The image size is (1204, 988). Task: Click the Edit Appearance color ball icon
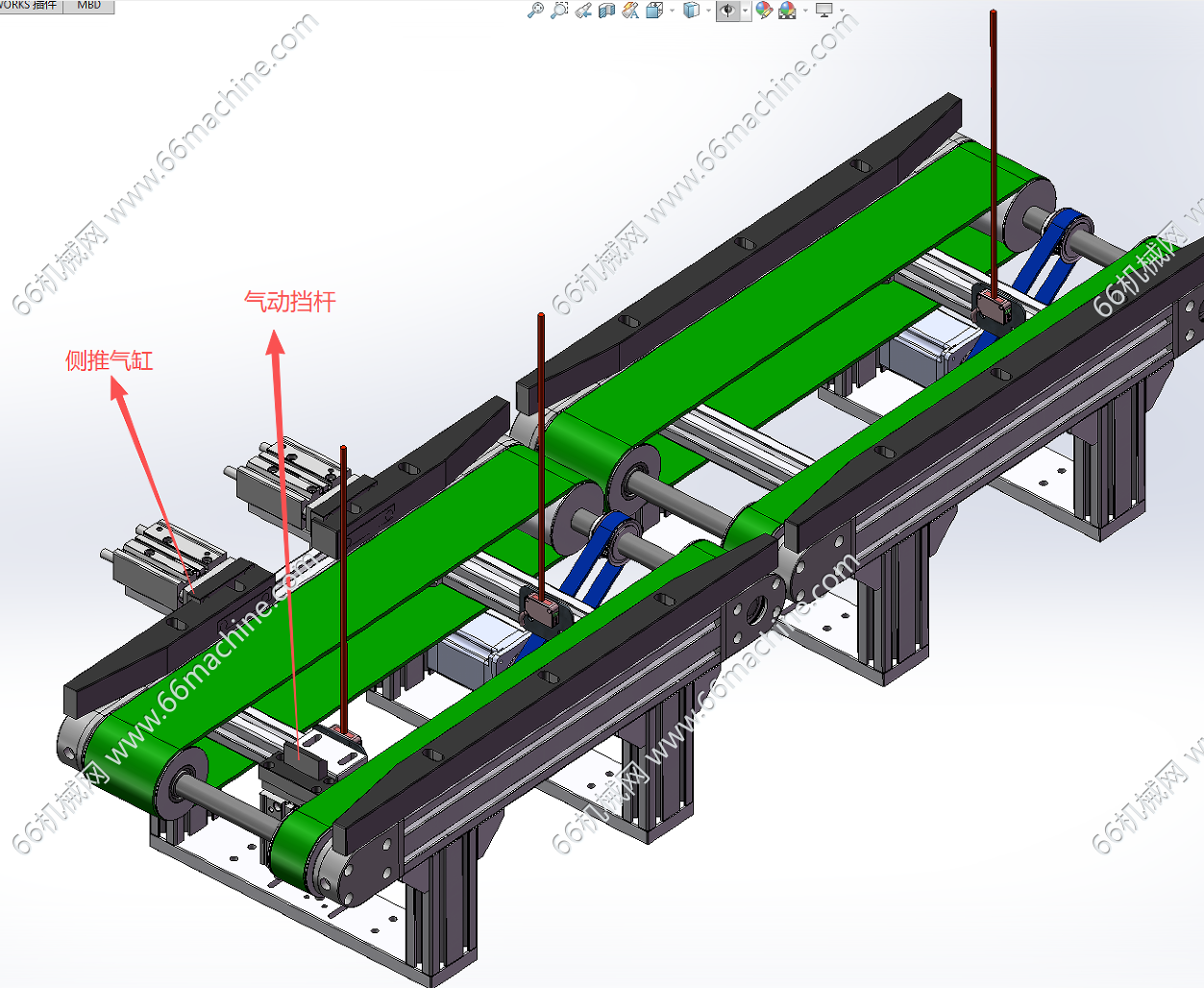click(x=764, y=11)
